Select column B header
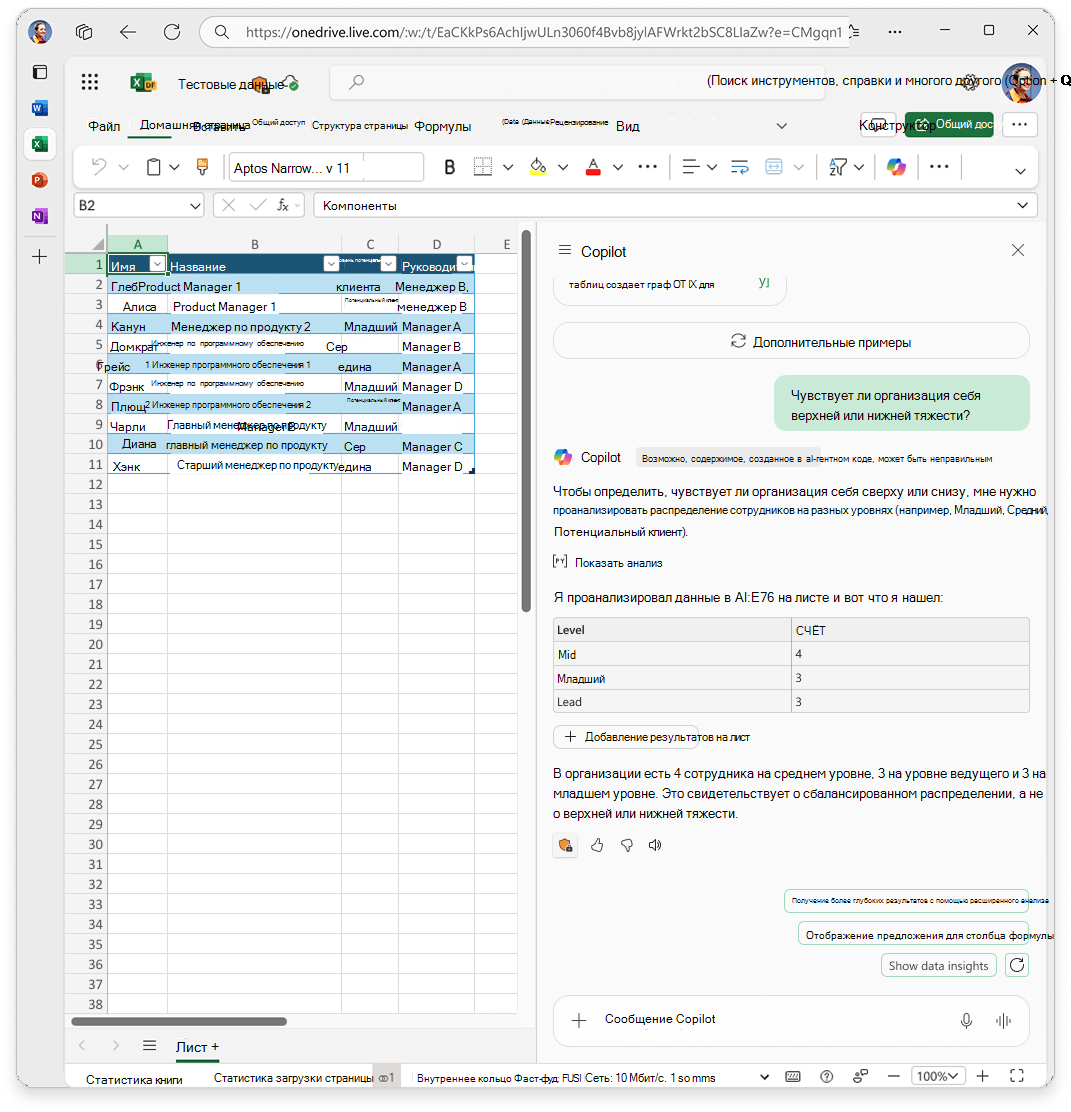Image resolution: width=1071 pixels, height=1112 pixels. 255,244
